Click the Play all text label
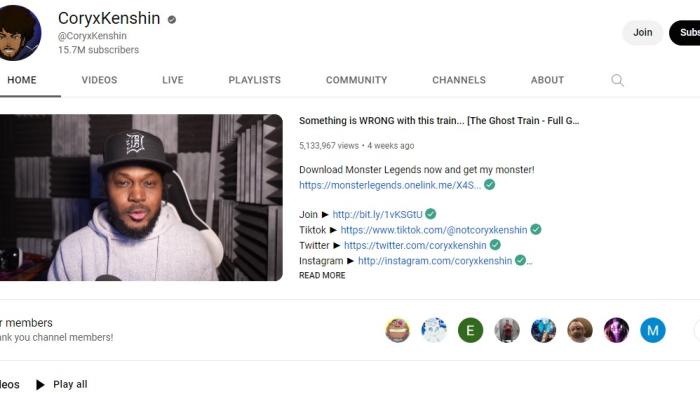The height and width of the screenshot is (394, 700). coord(70,384)
